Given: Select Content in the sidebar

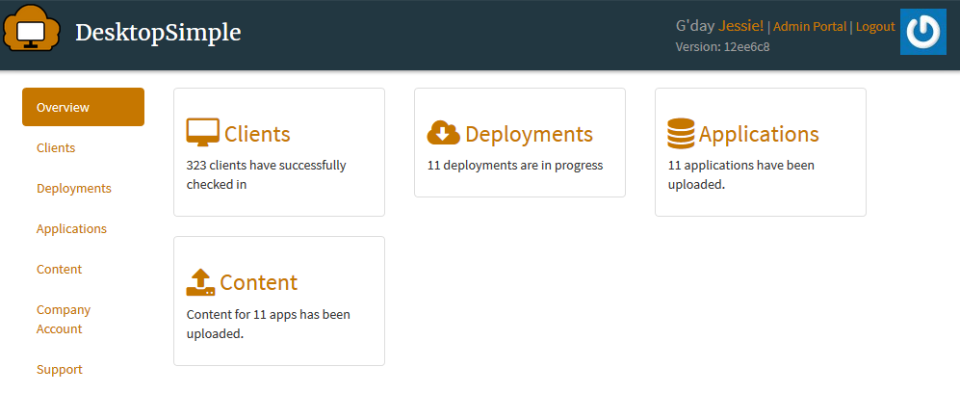Looking at the screenshot, I should (59, 269).
